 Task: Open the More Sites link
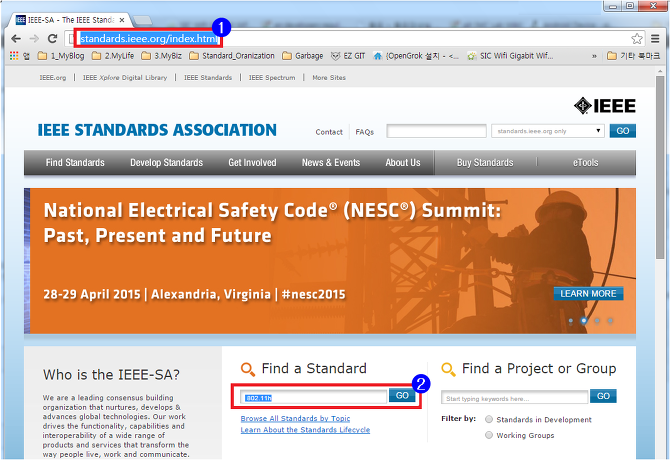tap(329, 78)
